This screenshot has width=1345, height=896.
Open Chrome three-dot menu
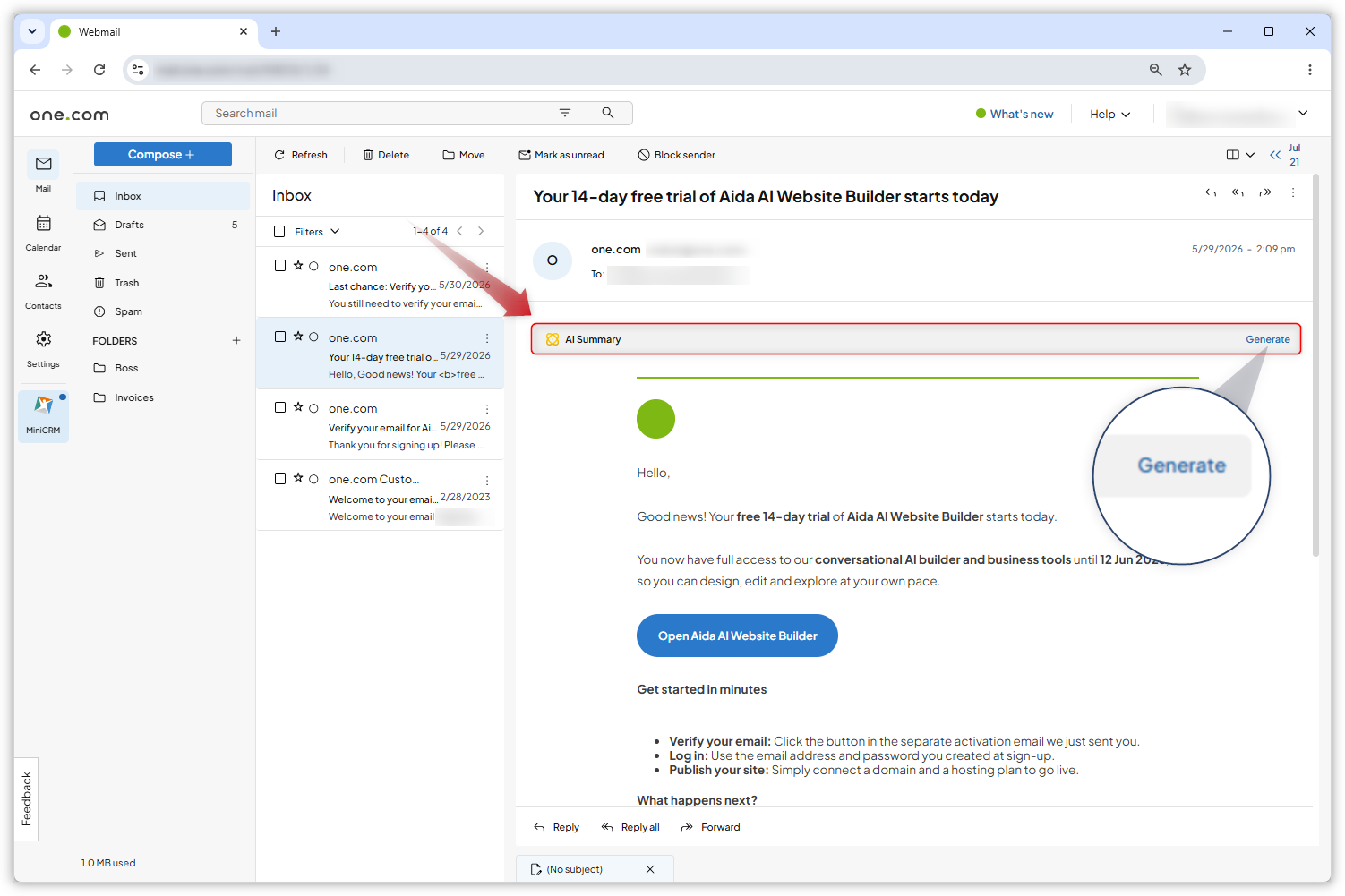[x=1309, y=69]
